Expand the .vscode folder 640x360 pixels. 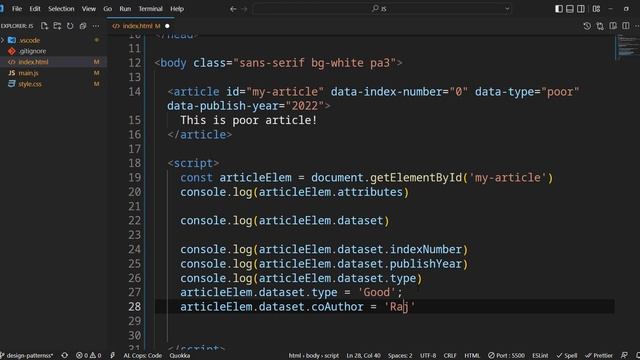click(x=53, y=40)
